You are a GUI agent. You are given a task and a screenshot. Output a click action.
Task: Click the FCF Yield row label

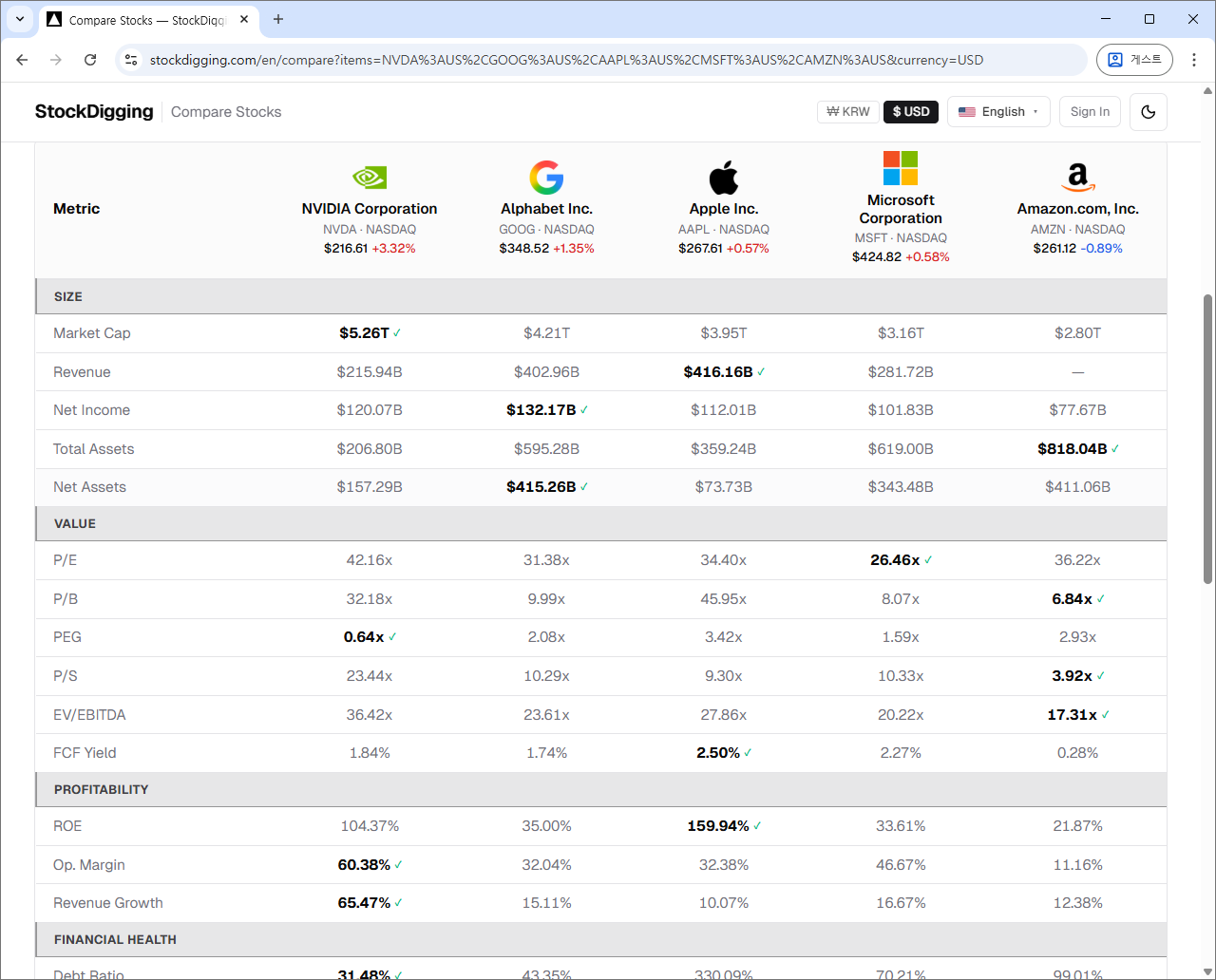point(85,753)
